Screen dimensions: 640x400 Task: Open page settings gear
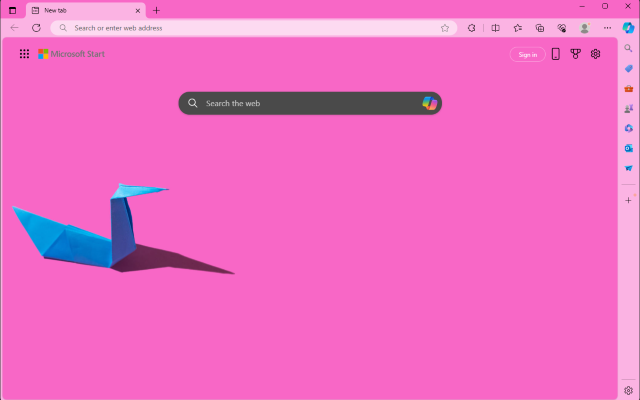click(x=596, y=54)
